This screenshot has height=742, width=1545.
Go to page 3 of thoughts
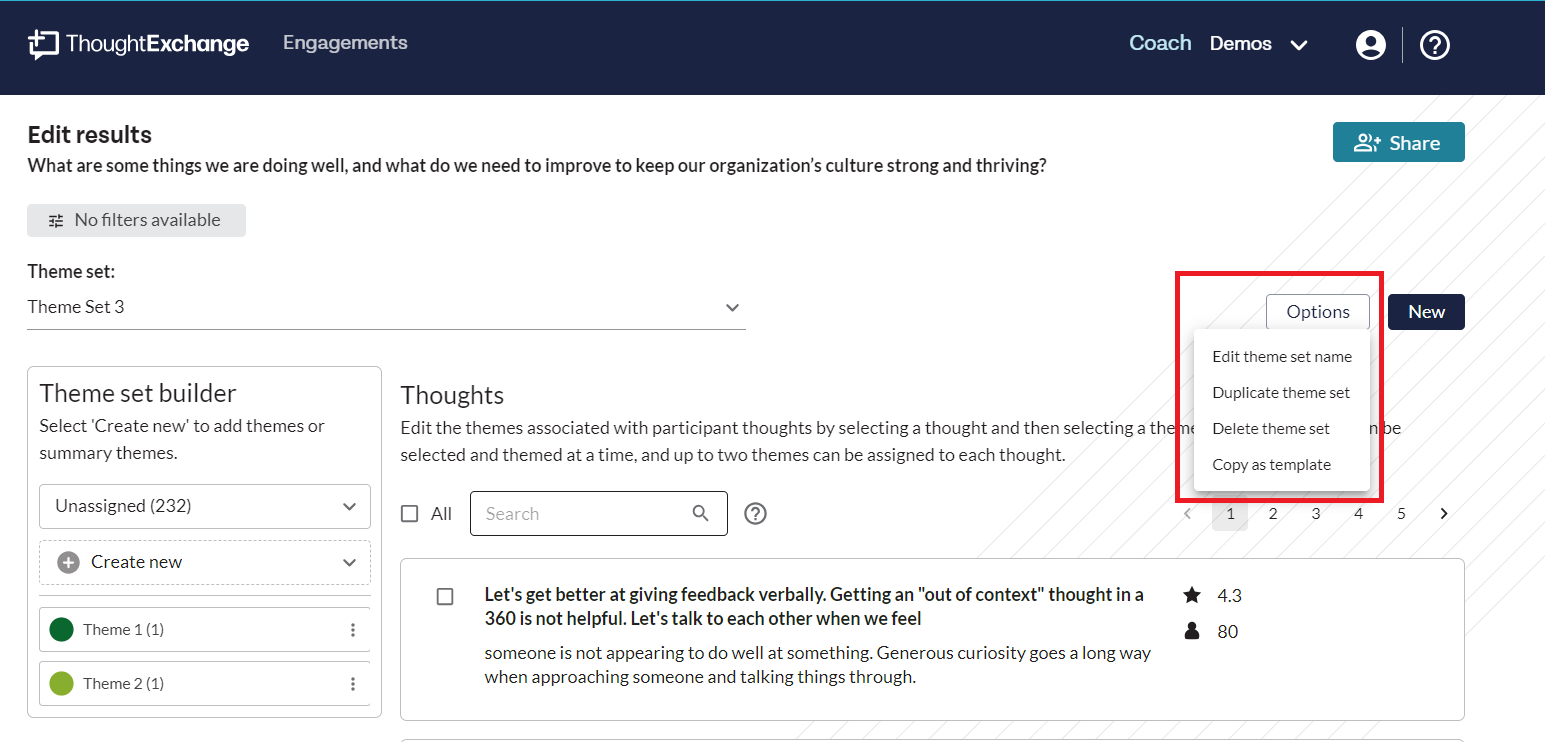coord(1315,513)
